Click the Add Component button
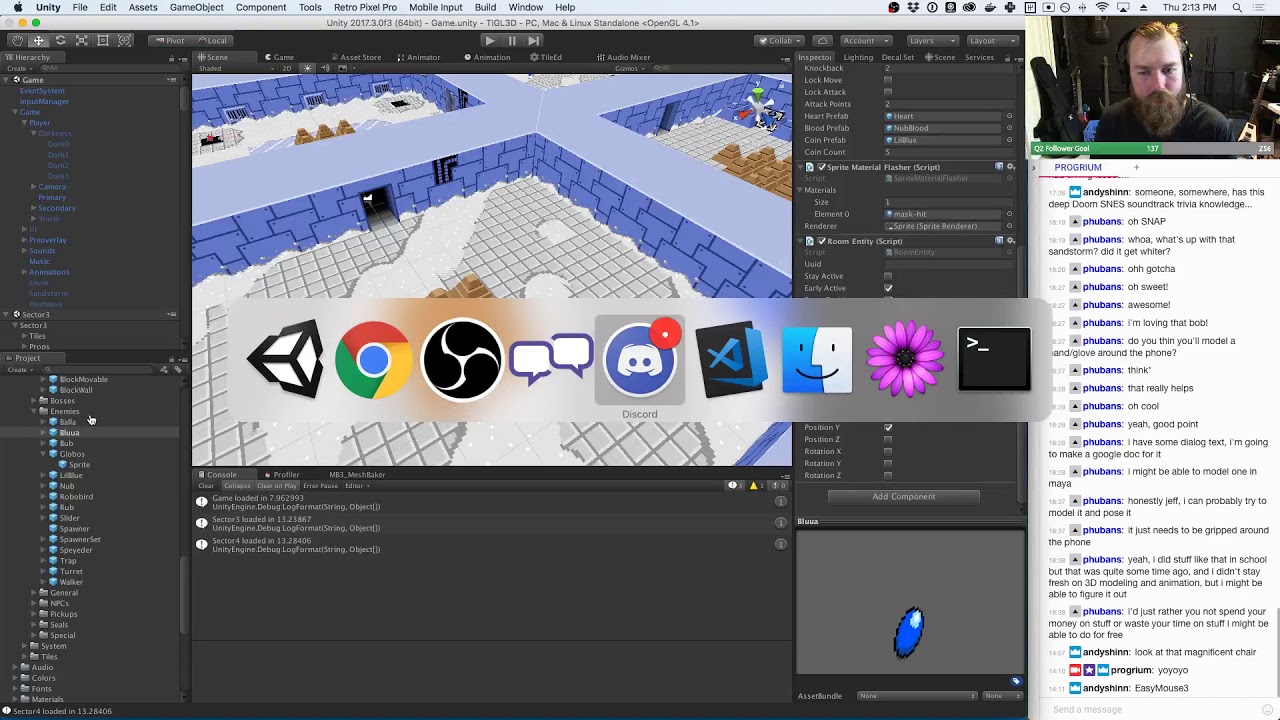Viewport: 1280px width, 720px height. click(904, 497)
